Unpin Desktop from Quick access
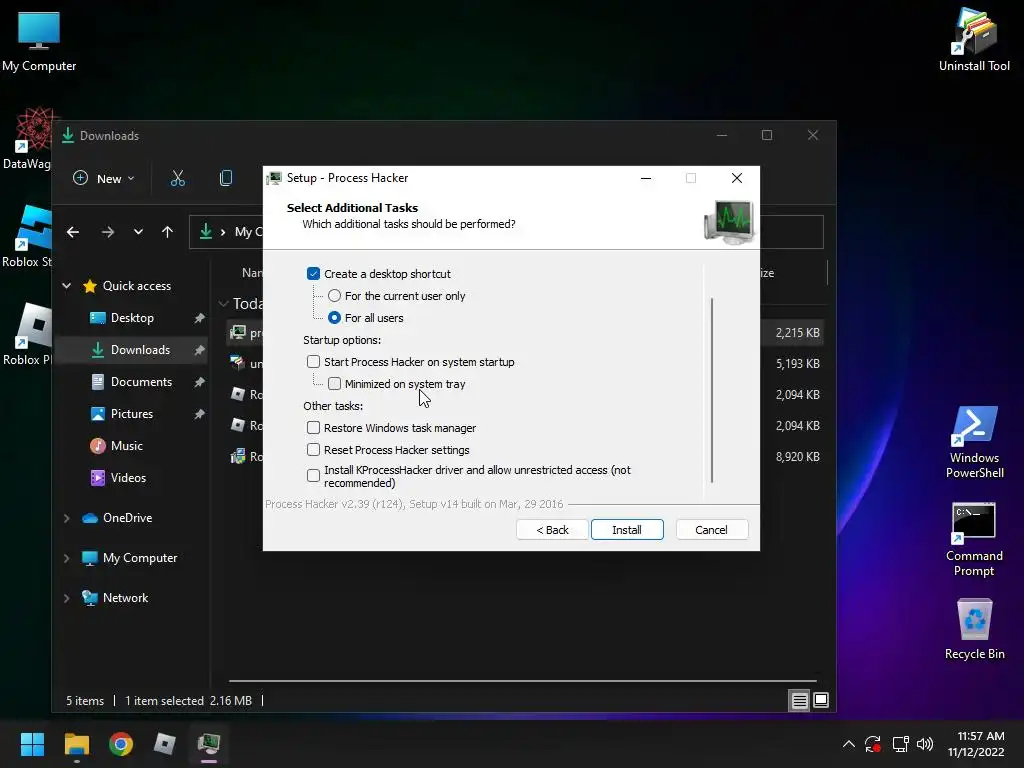 point(199,318)
